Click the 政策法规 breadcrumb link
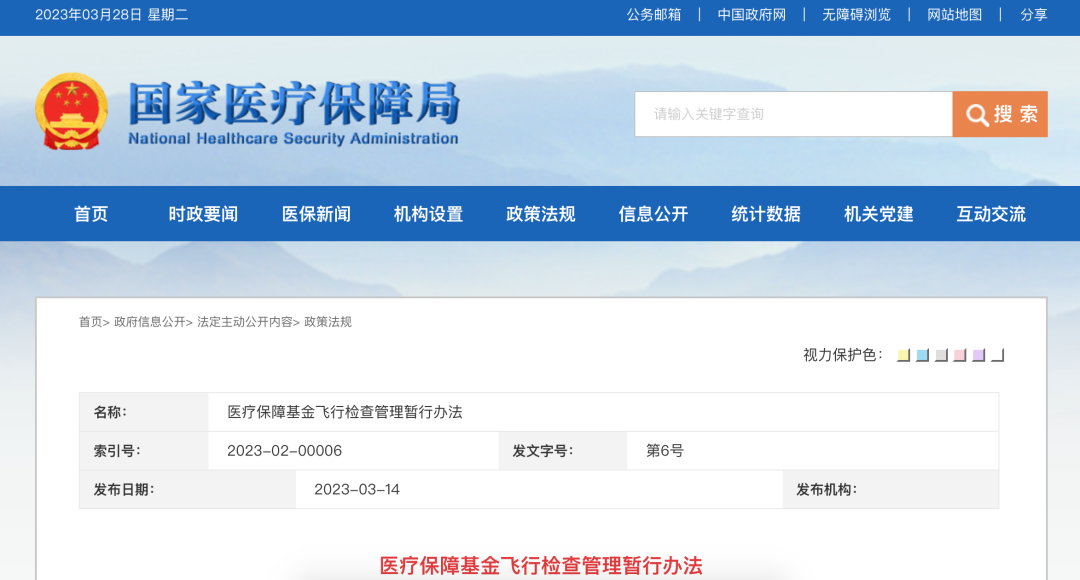1080x580 pixels. click(328, 322)
